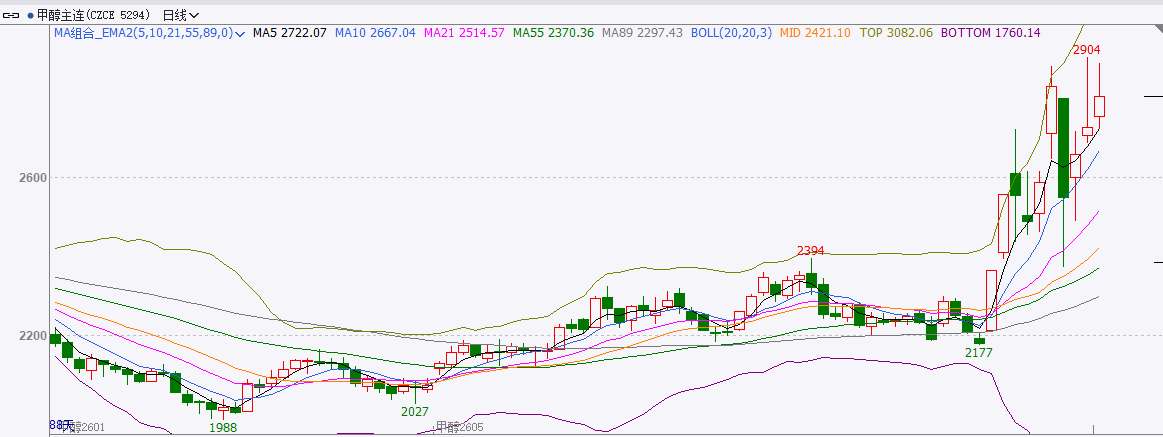Open the 日线 period dropdown

180,15
